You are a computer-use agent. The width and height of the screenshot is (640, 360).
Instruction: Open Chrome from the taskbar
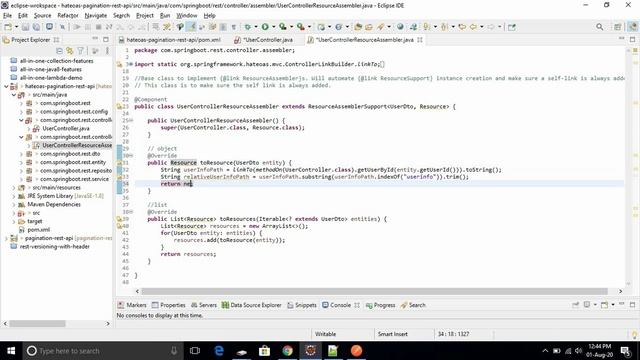pos(287,351)
